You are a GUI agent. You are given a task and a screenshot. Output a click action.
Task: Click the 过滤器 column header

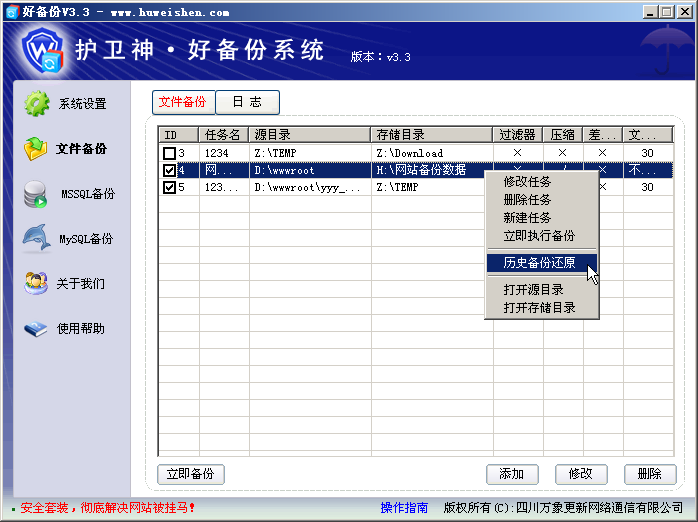(518, 135)
